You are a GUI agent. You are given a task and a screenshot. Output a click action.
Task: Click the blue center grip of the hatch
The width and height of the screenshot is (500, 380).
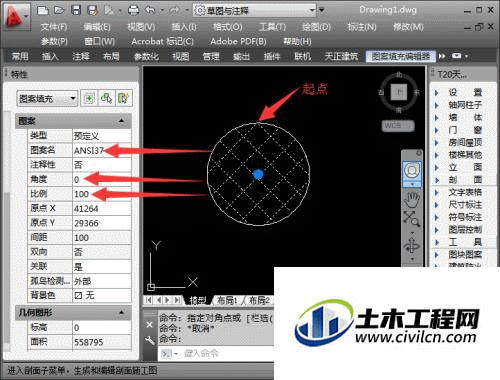point(258,174)
